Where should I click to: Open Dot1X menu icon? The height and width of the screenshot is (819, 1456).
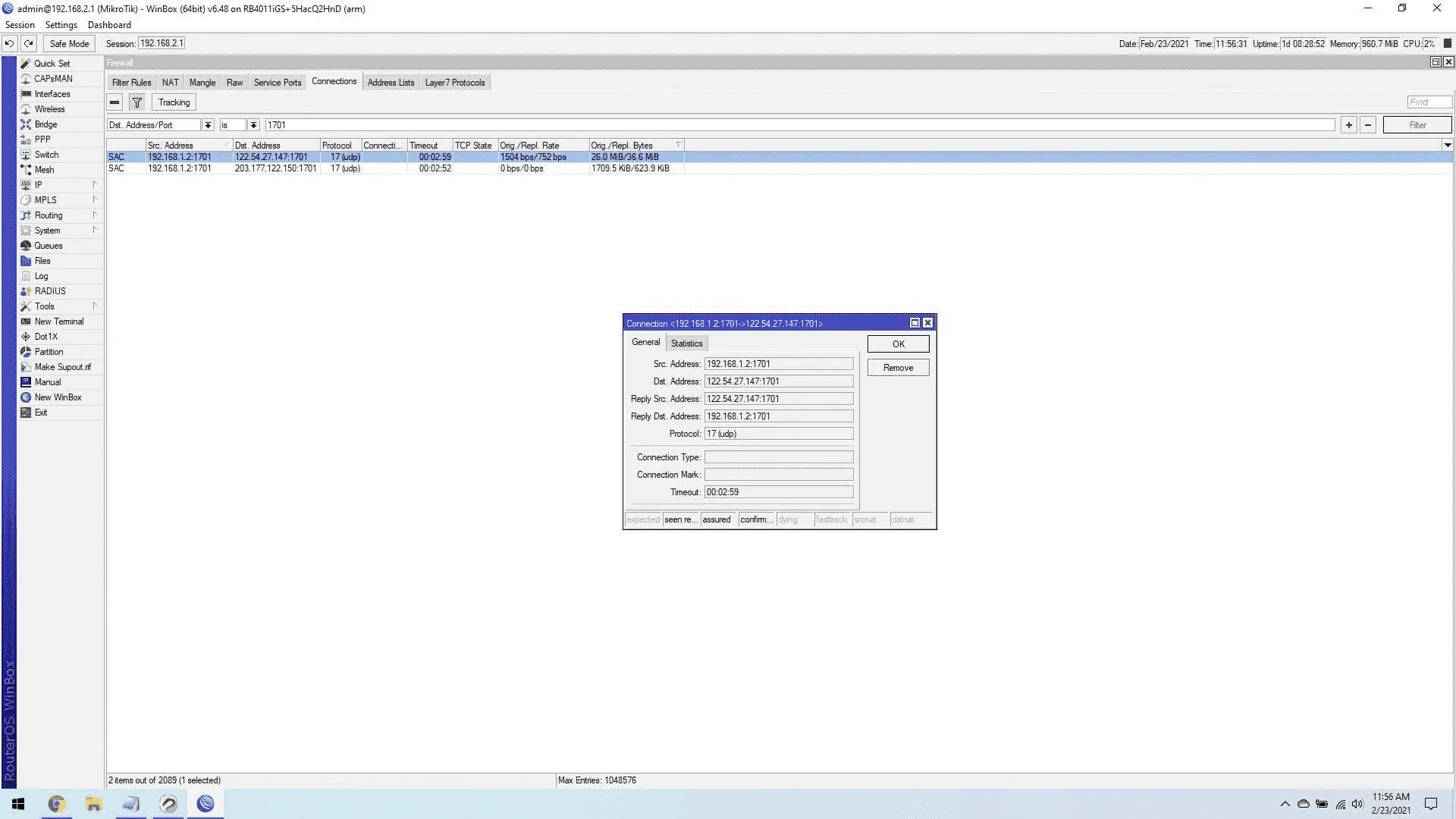tap(26, 337)
